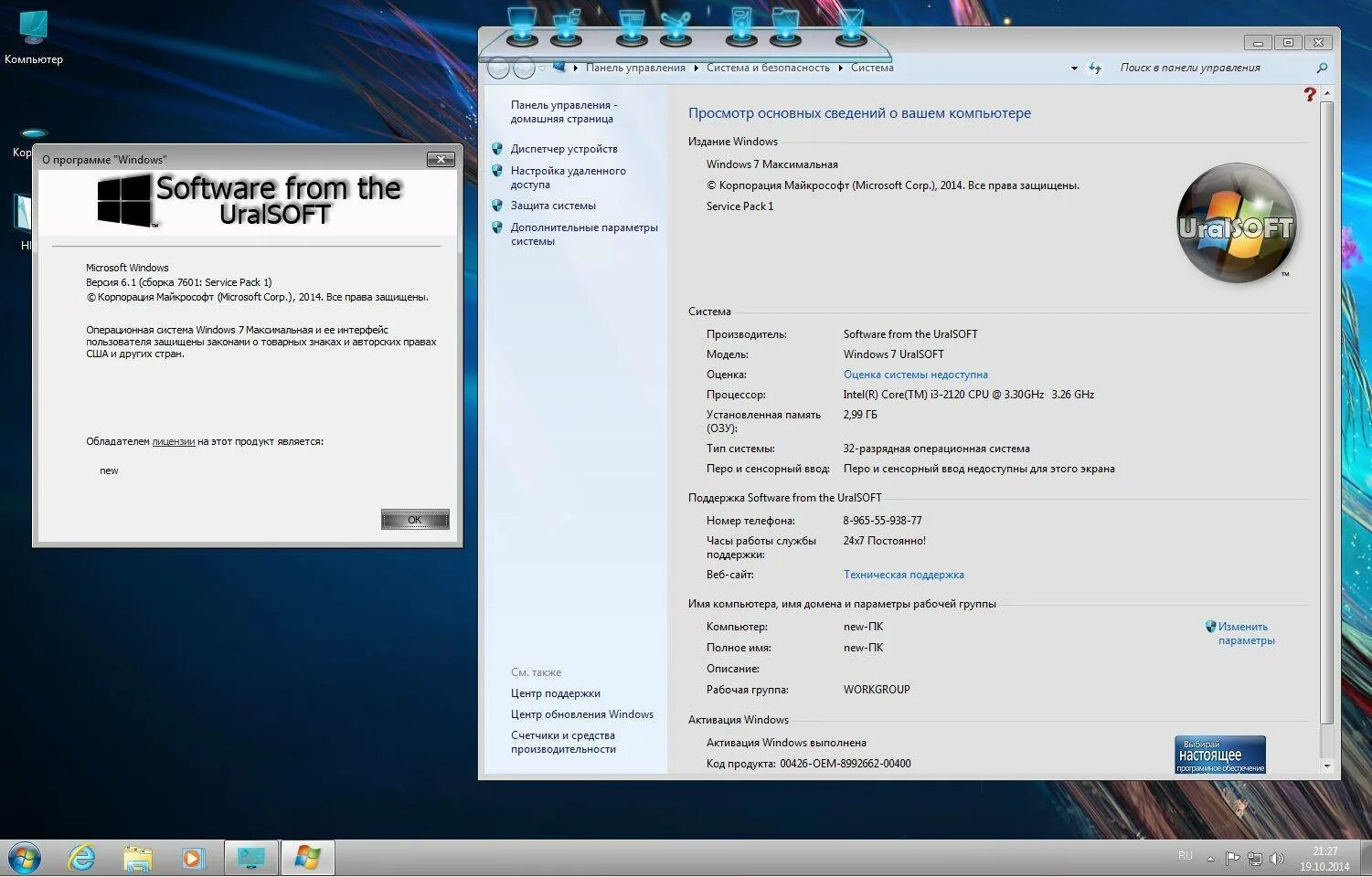Image resolution: width=1372 pixels, height=877 pixels.
Task: Open the Start menu orb
Action: 25,858
